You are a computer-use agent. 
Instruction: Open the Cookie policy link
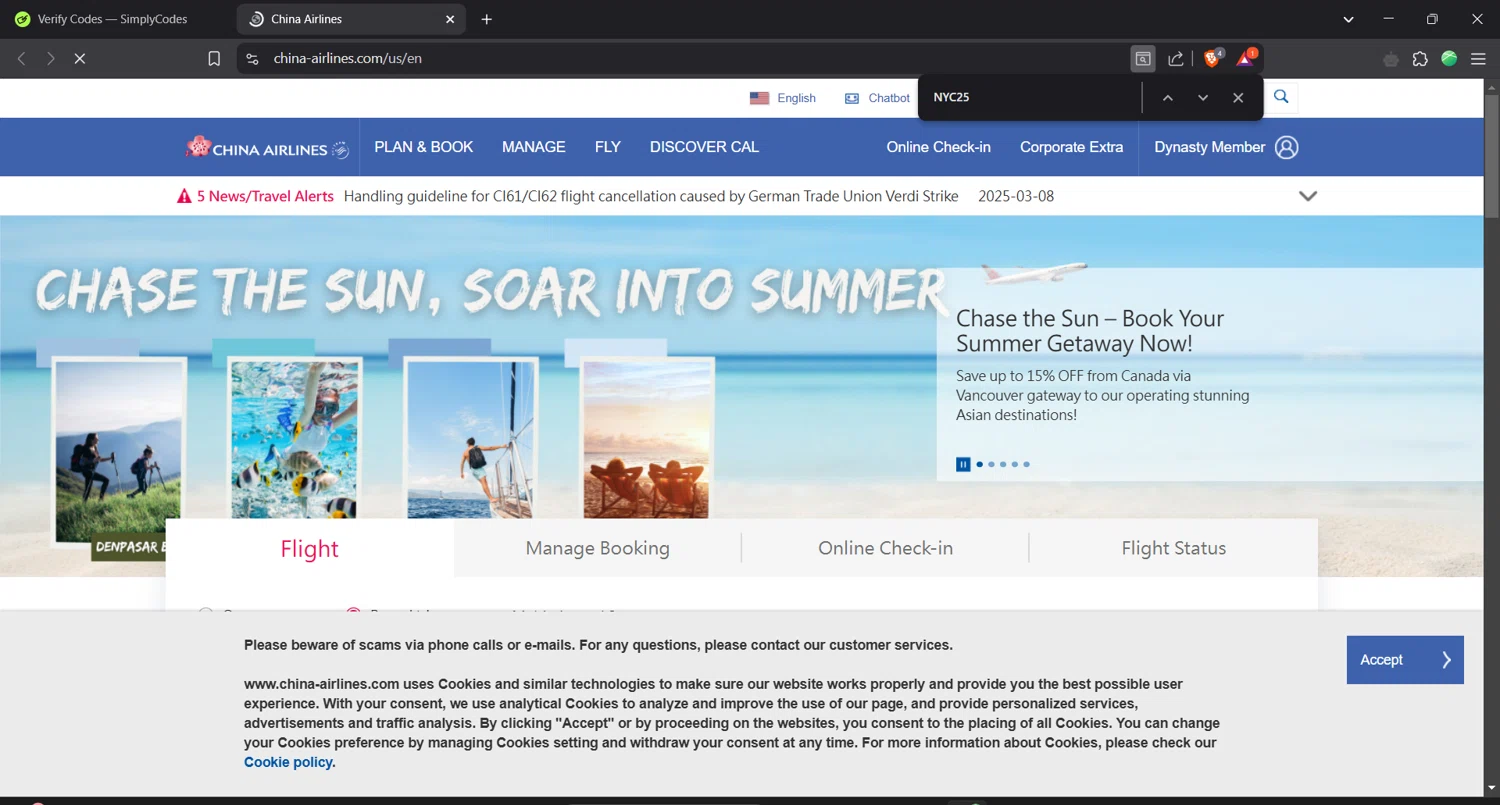coord(288,762)
